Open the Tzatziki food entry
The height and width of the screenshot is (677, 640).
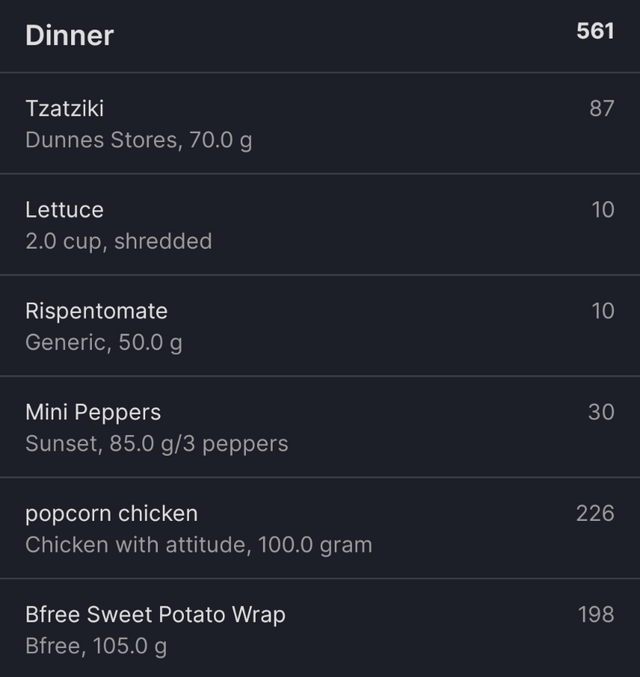click(320, 123)
